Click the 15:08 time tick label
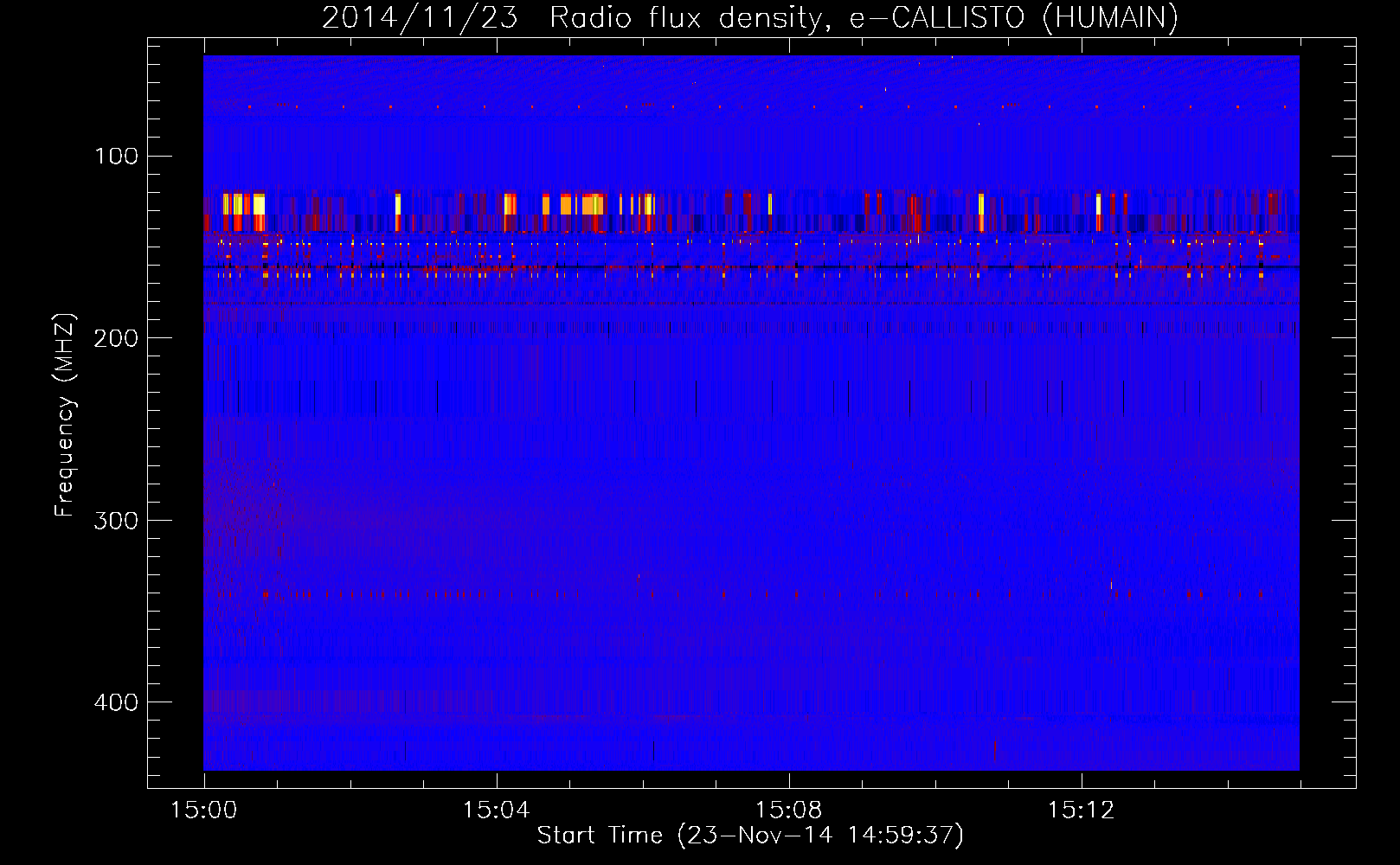Viewport: 1400px width, 865px height. [788, 811]
